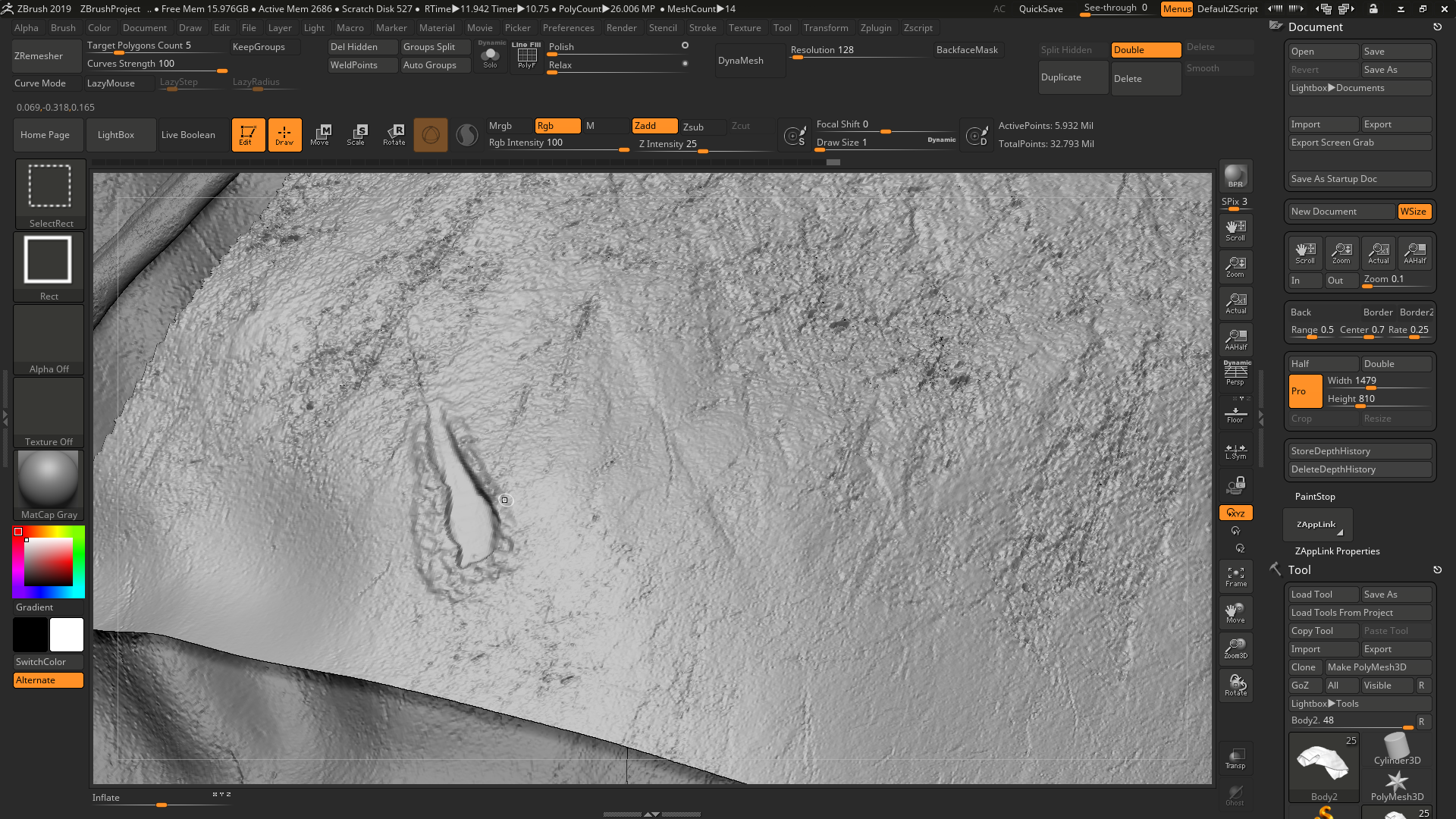Open Alpha Off selector
Viewport: 1456px width, 819px height.
click(49, 340)
